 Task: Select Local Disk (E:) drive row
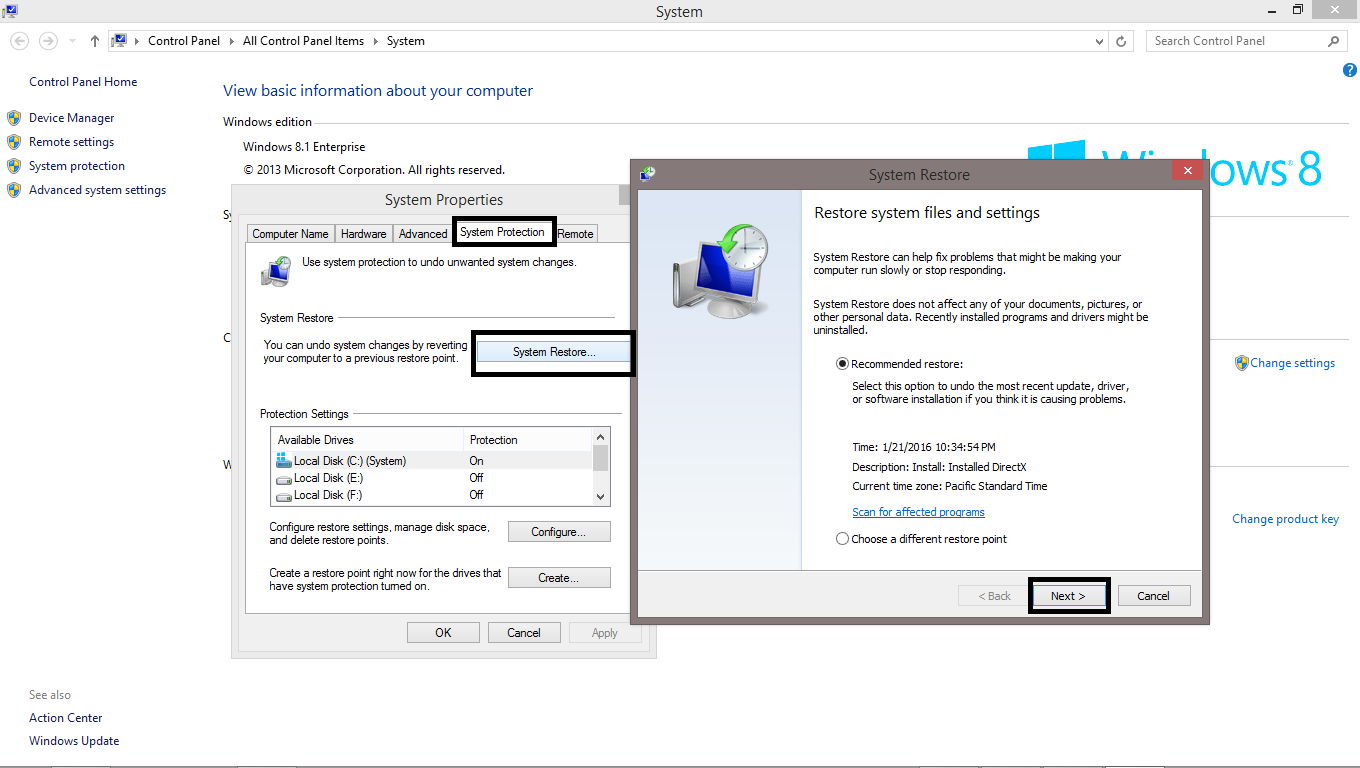pos(432,478)
